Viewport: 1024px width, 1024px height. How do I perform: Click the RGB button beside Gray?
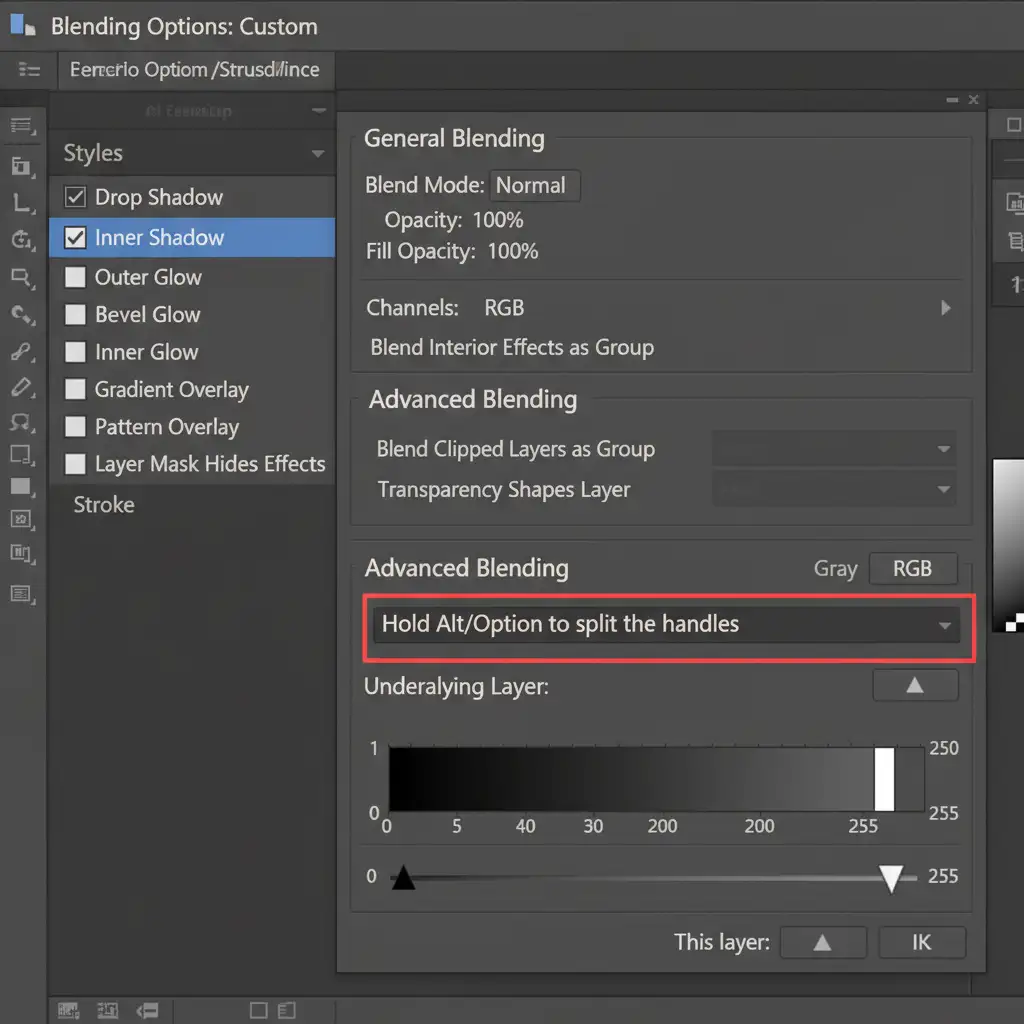912,569
